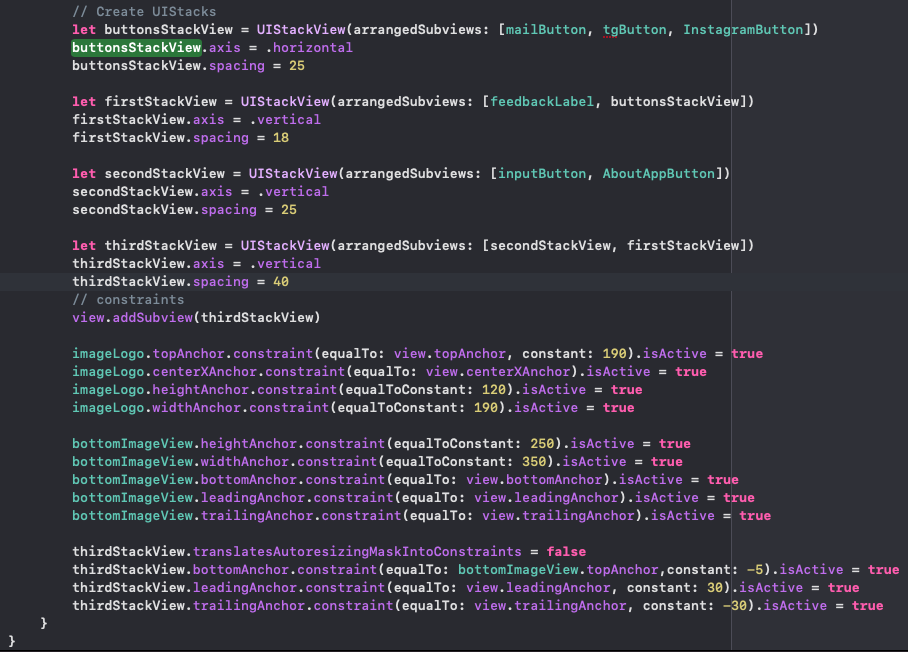Click 'feedbackLabel' in firstStackView declaration
The height and width of the screenshot is (652, 908).
(x=542, y=101)
